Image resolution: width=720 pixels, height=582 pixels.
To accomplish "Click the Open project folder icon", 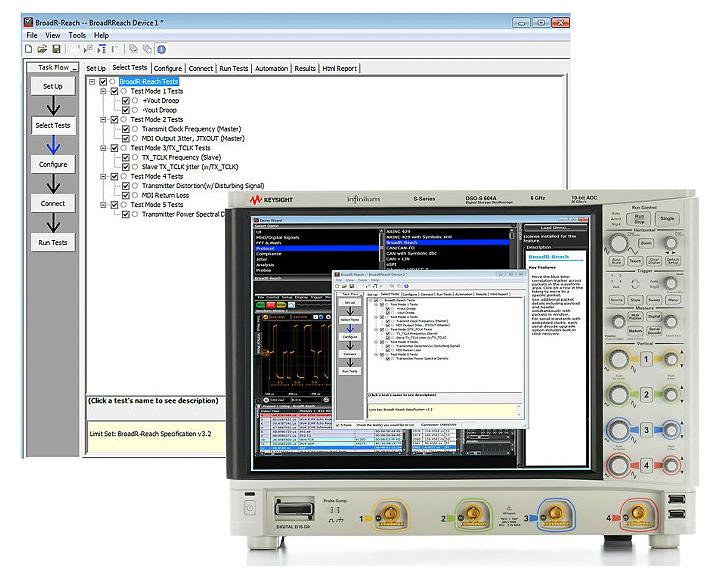I will tap(42, 49).
